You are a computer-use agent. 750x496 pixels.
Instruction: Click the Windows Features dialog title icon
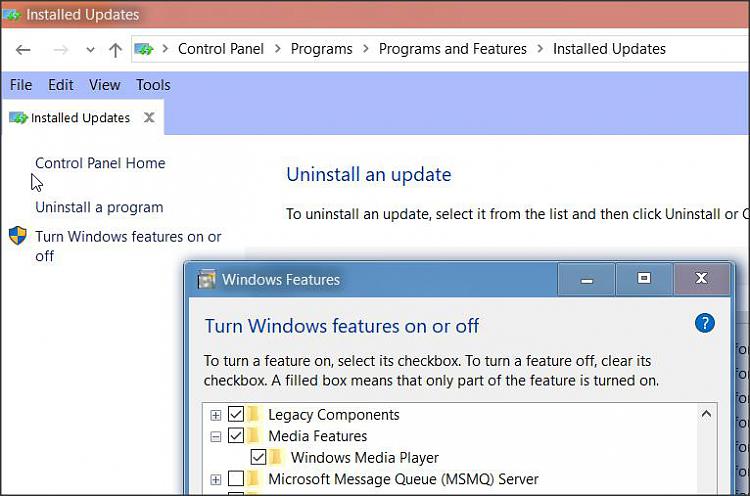[207, 279]
